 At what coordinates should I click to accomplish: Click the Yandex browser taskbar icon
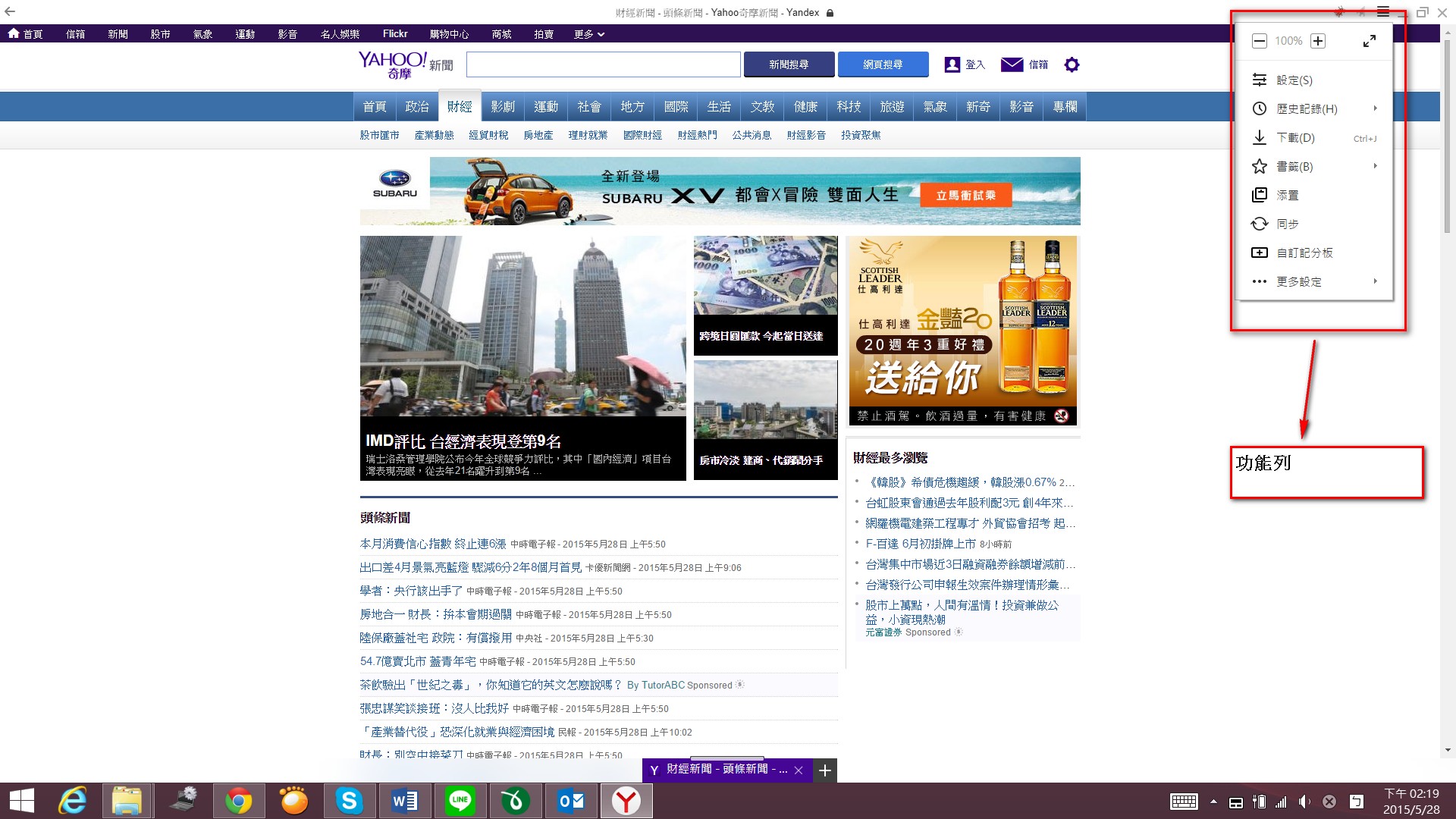tap(626, 801)
